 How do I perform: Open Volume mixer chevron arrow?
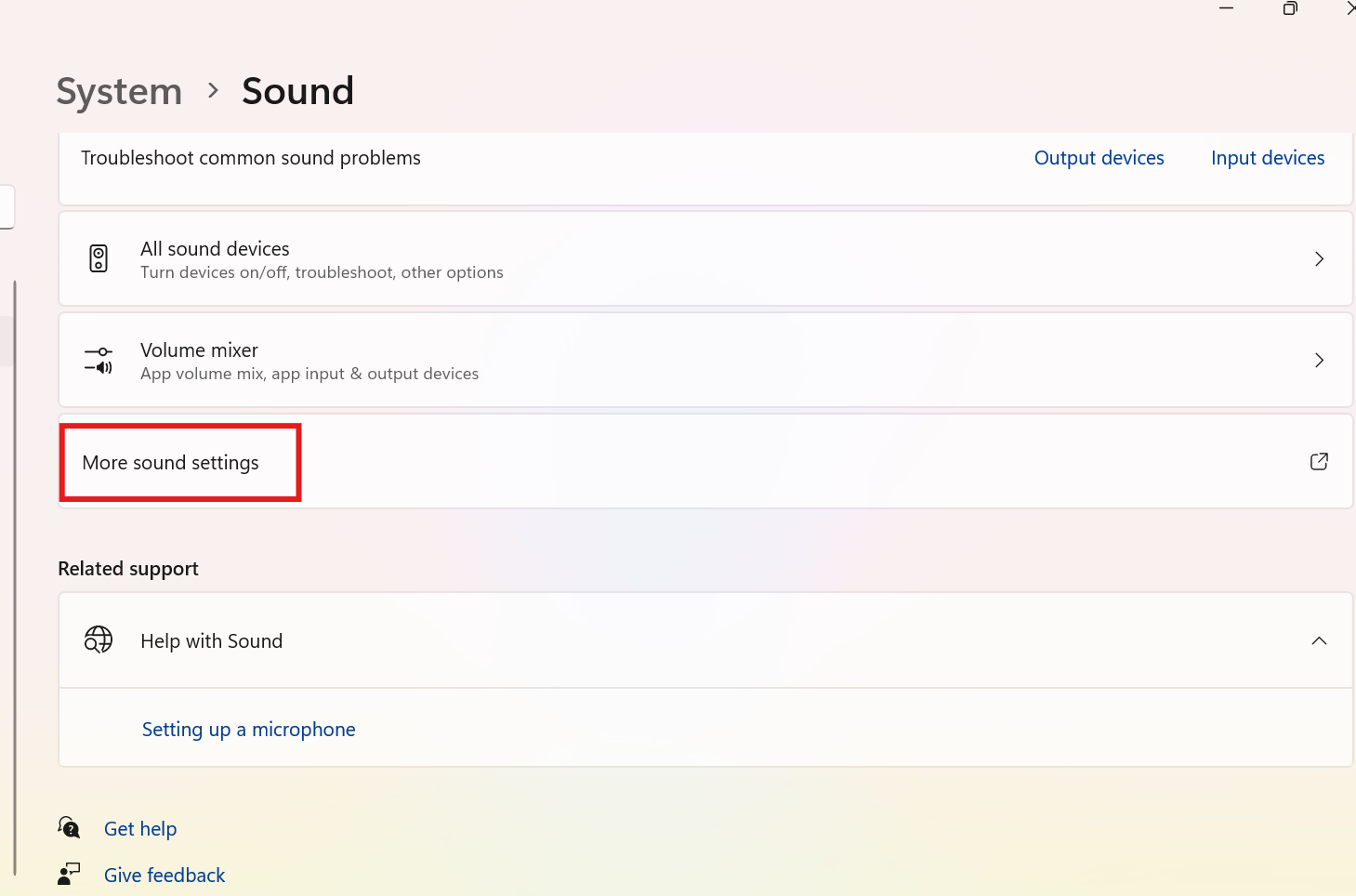pyautogui.click(x=1319, y=360)
